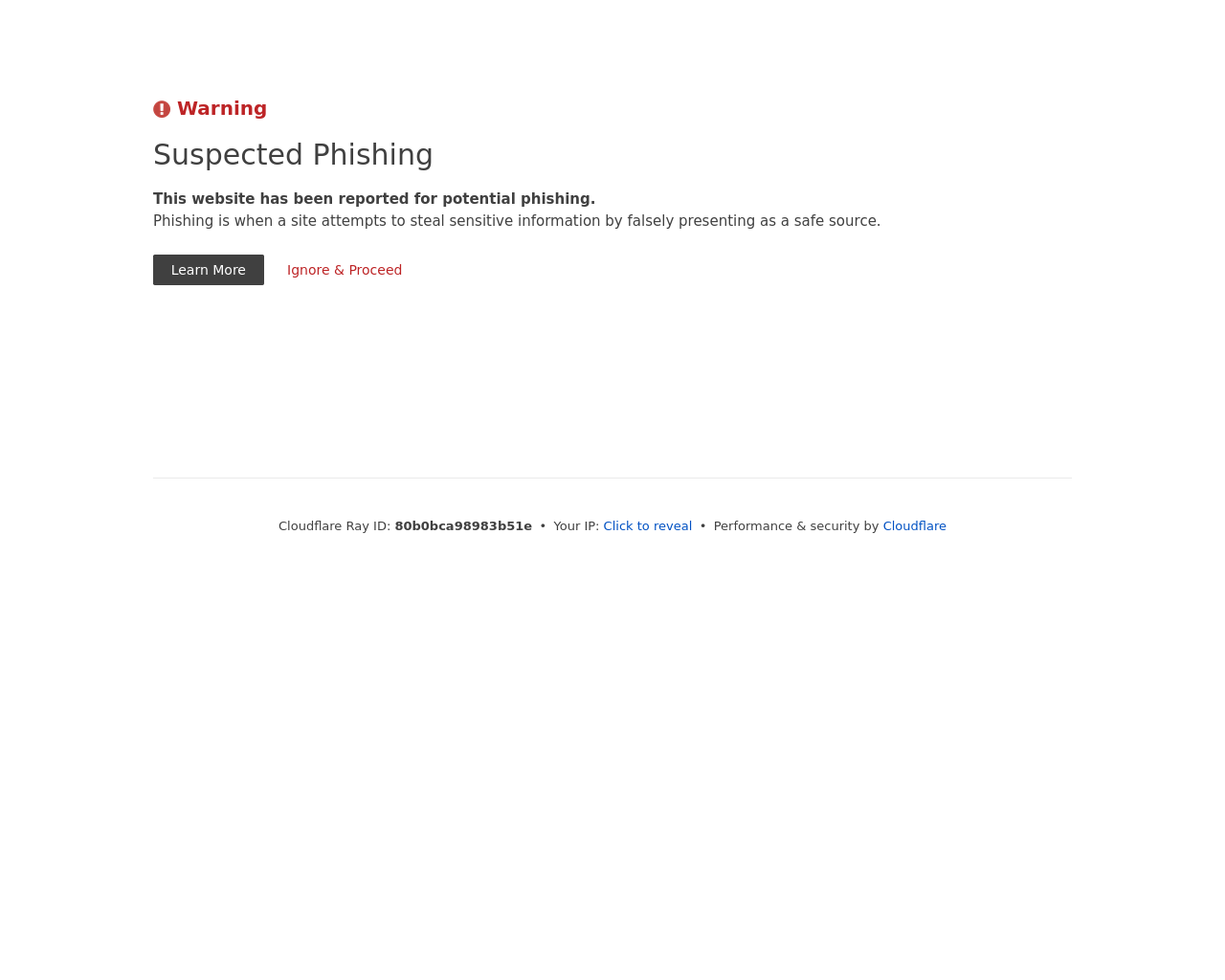Click the word Suspected in the heading
The image size is (1225, 980).
tap(229, 154)
